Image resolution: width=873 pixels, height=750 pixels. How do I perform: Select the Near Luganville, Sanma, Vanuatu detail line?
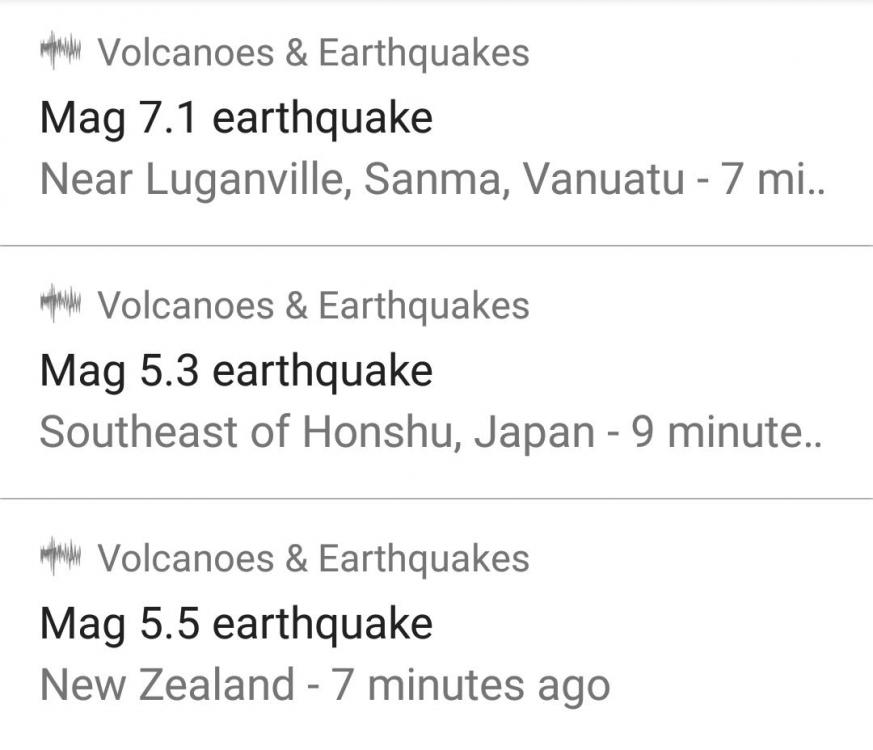click(x=430, y=180)
